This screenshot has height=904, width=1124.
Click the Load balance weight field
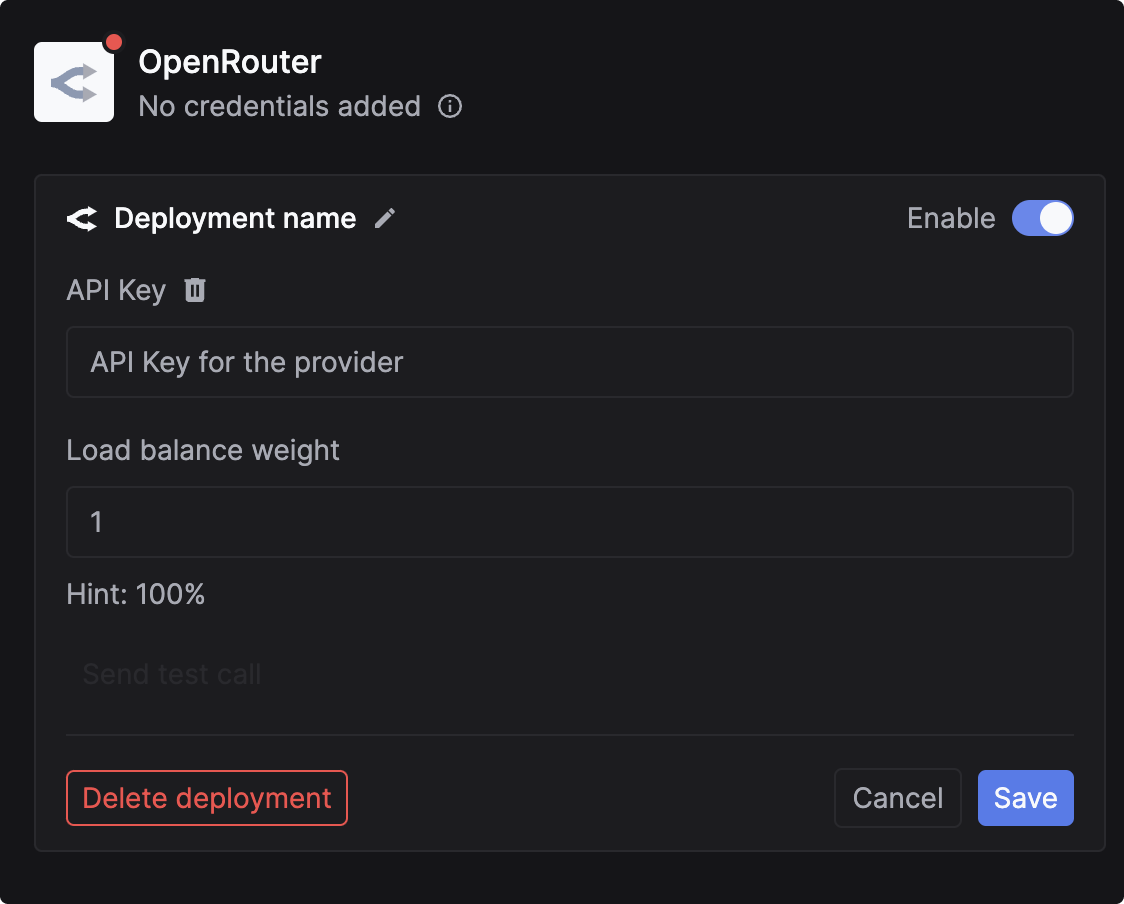569,522
